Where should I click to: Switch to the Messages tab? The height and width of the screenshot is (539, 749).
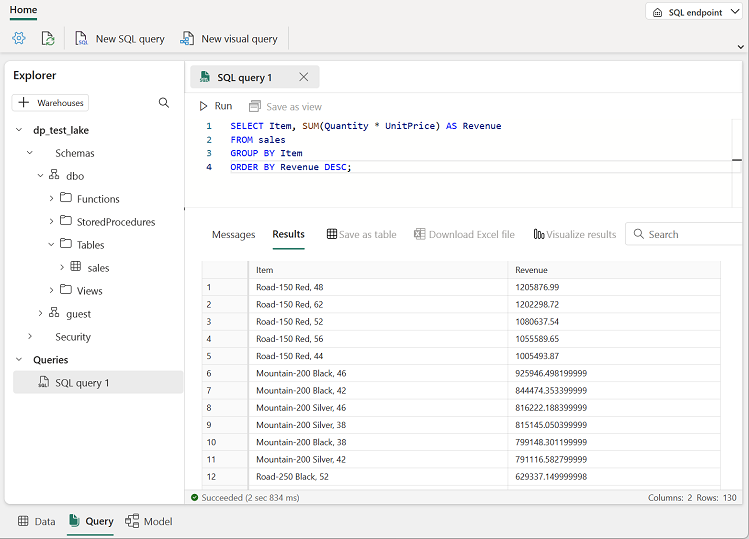[x=234, y=234]
